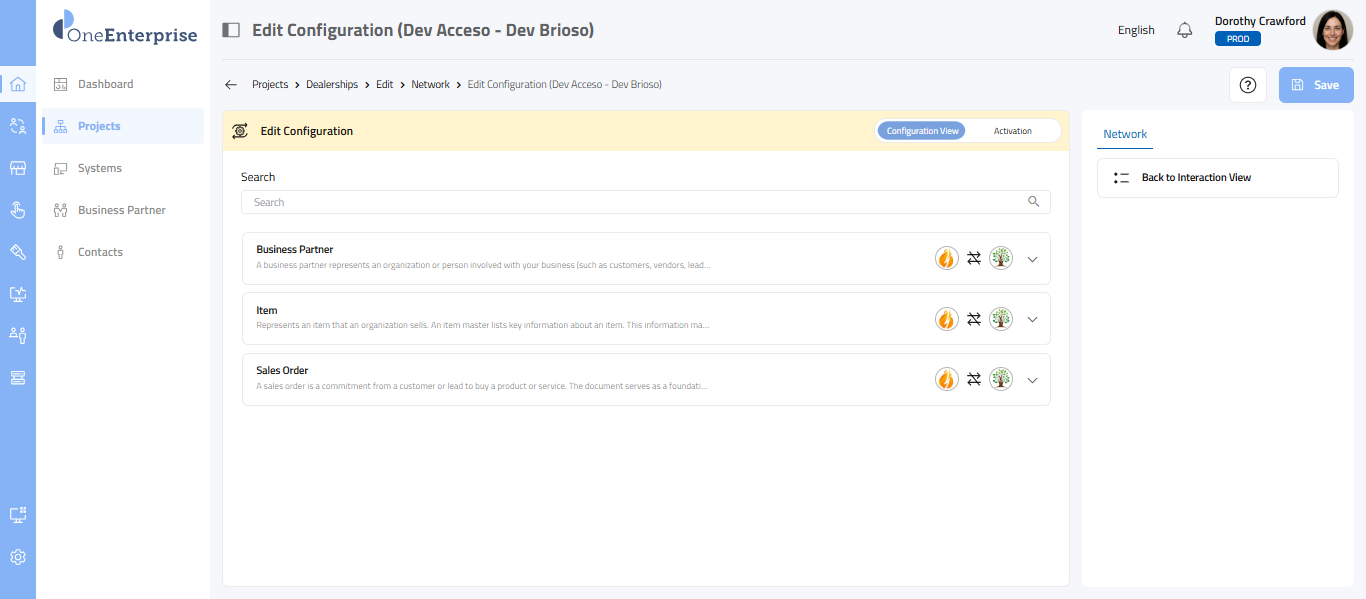1366x599 pixels.
Task: Click Back to Interaction View
Action: point(1196,178)
